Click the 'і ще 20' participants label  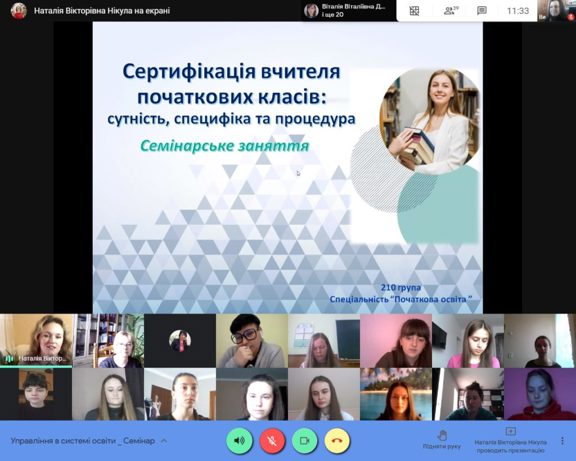332,15
